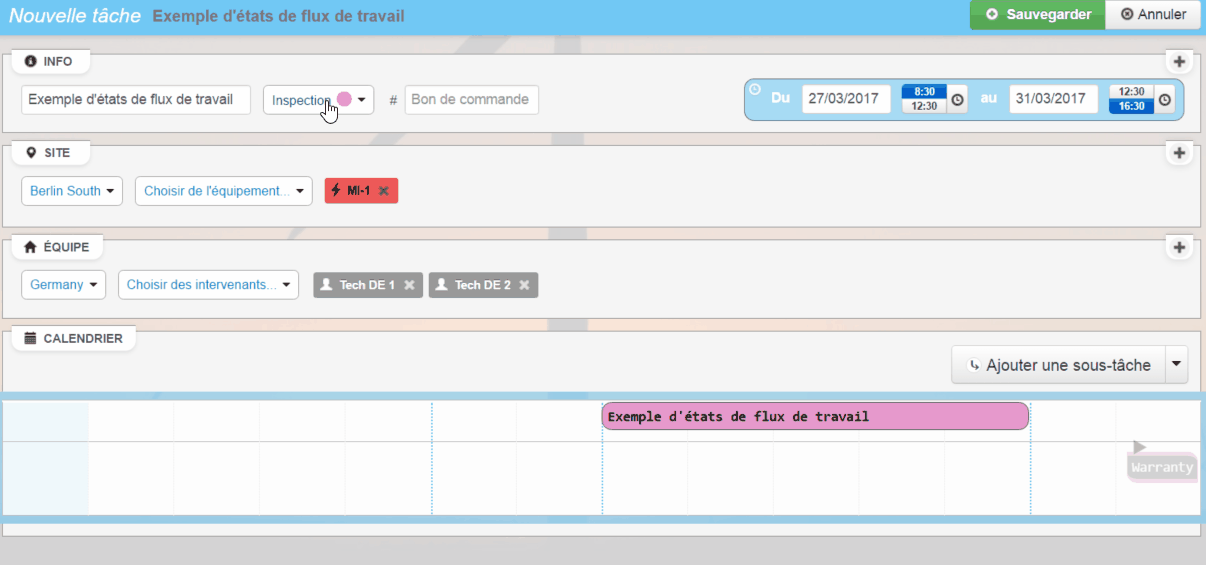Viewport: 1206px width, 565px height.
Task: Select the 8:30 start time option
Action: (924, 92)
